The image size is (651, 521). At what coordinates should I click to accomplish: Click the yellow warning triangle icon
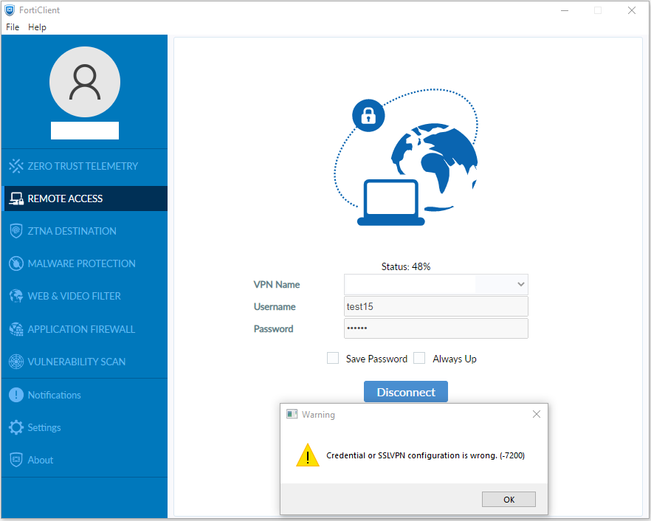308,455
